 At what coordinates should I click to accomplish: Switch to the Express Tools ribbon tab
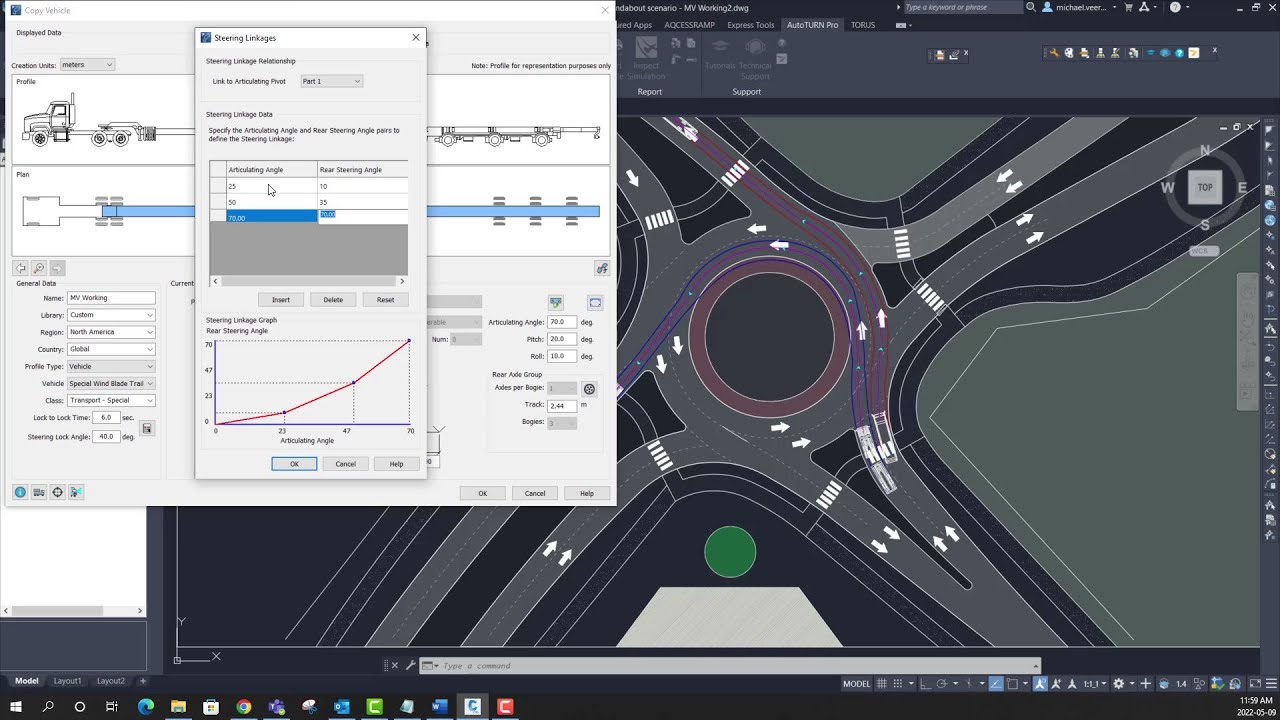pos(751,25)
